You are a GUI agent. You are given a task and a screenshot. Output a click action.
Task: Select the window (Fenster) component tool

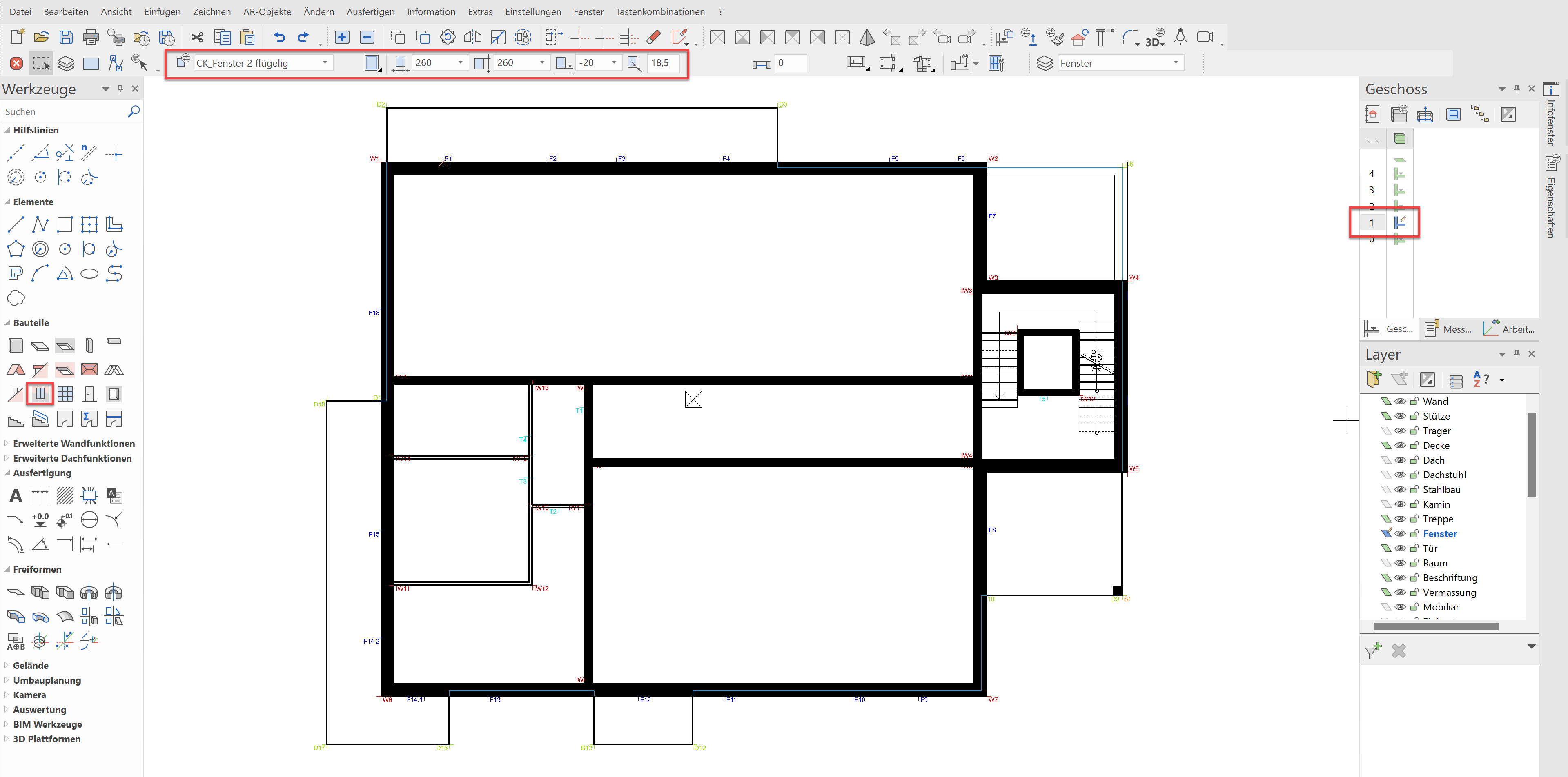click(40, 394)
